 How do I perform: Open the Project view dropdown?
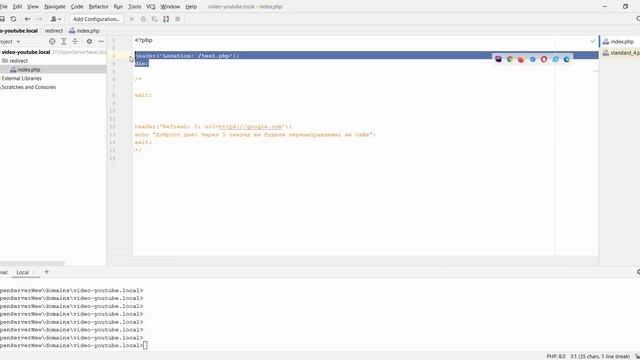click(x=10, y=42)
